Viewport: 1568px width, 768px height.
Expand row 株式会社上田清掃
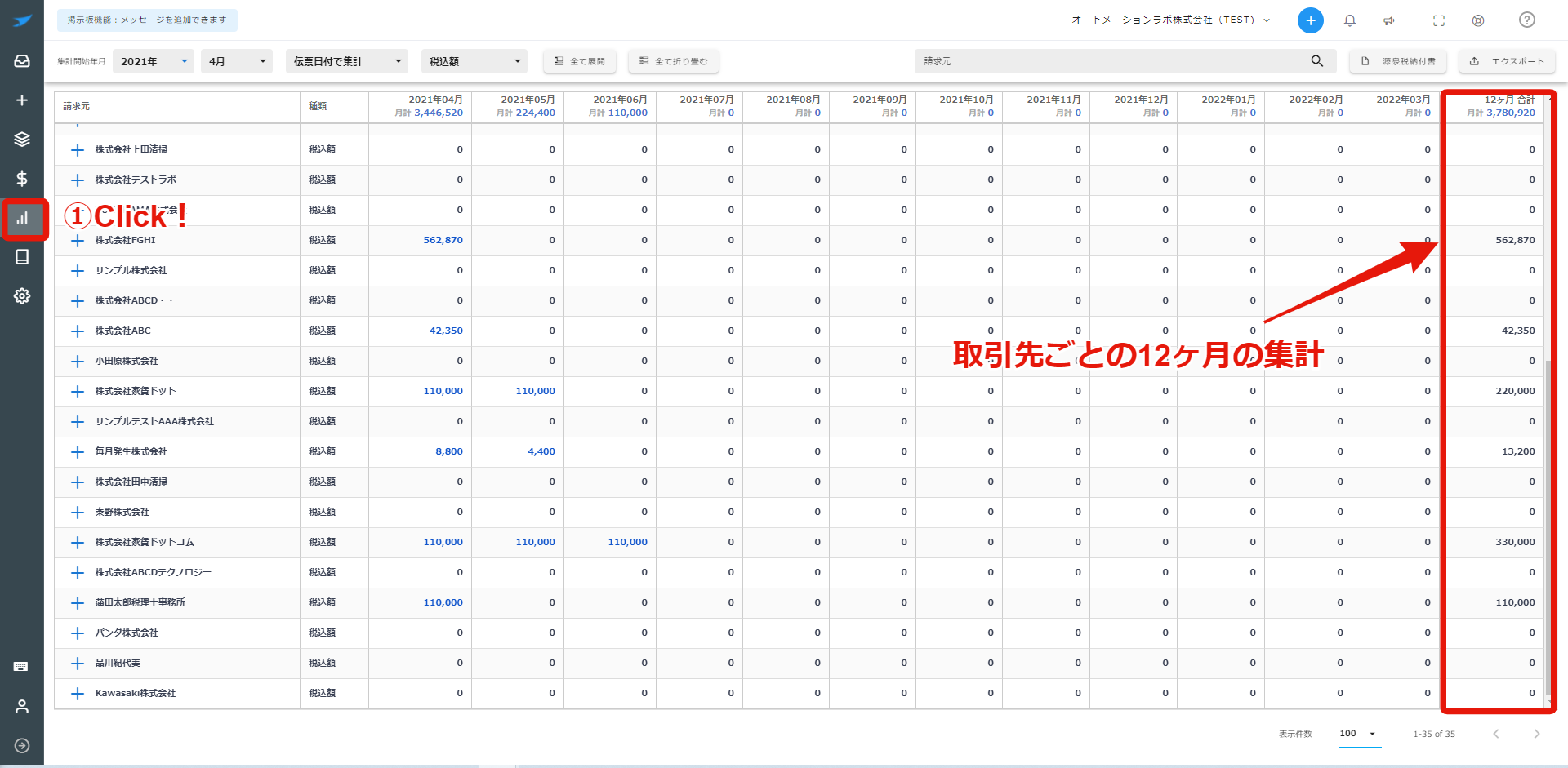tap(78, 150)
